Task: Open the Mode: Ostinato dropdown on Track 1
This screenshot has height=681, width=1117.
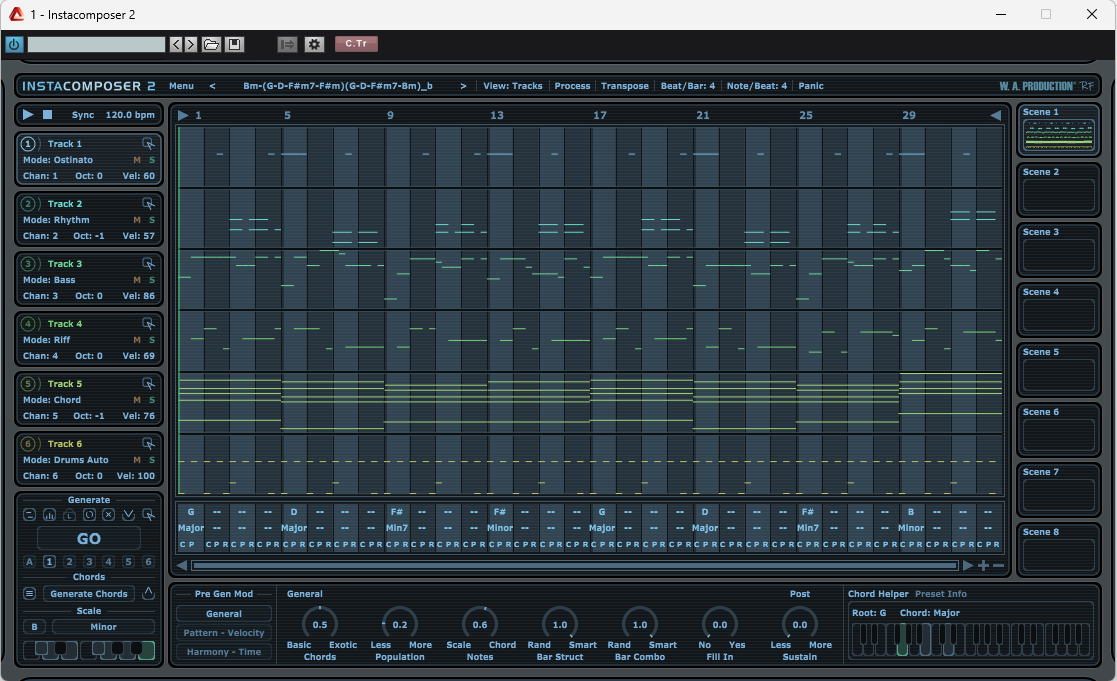Action: tap(58, 160)
